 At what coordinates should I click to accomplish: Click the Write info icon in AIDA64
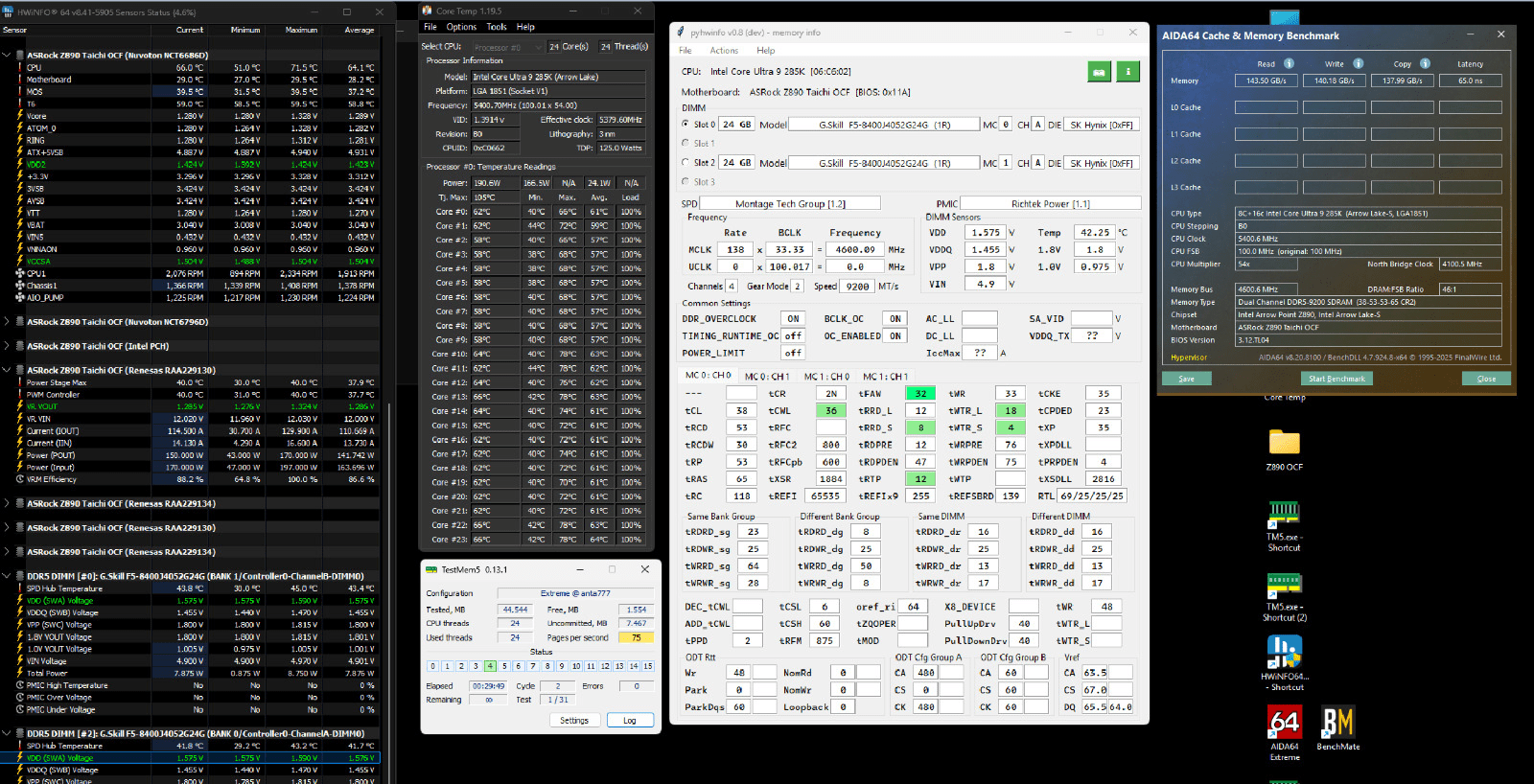click(x=1358, y=64)
